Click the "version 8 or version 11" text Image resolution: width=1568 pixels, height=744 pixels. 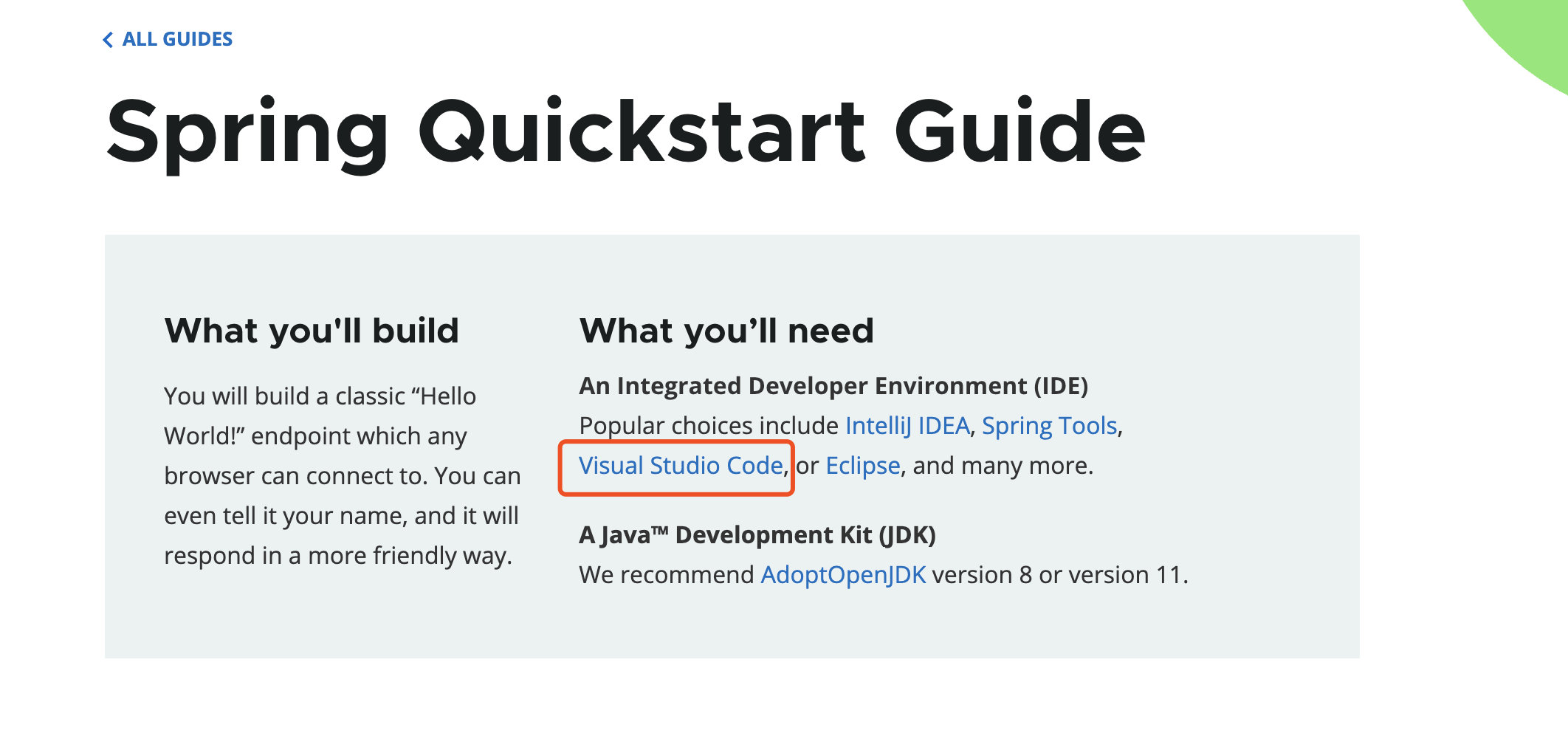click(1059, 575)
